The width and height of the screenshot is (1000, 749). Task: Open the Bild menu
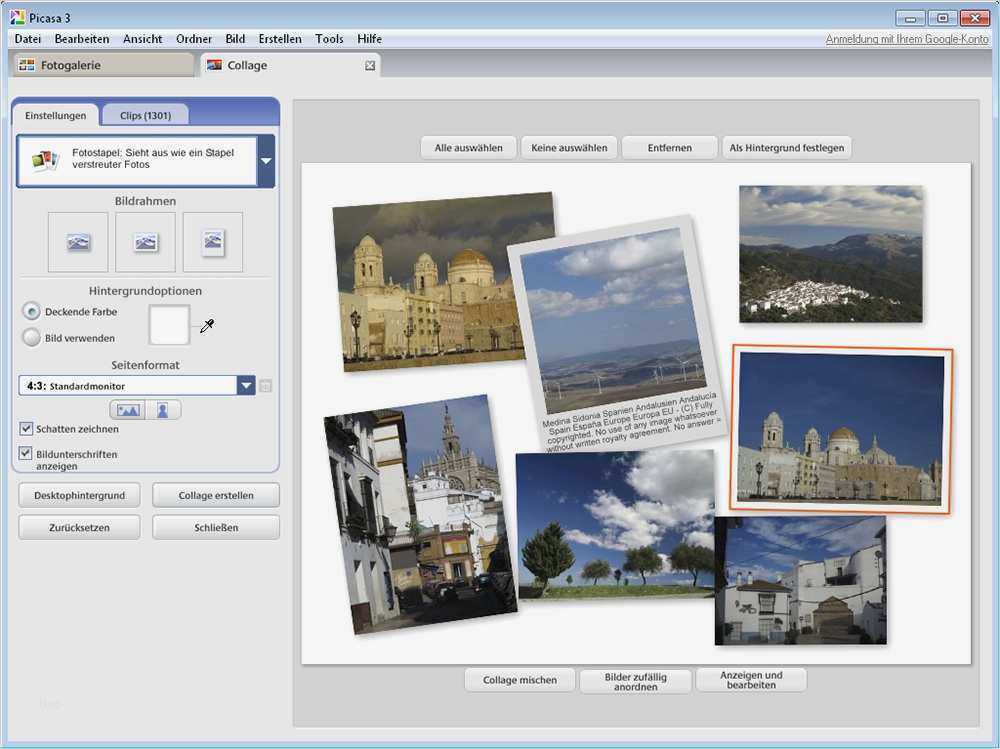235,39
